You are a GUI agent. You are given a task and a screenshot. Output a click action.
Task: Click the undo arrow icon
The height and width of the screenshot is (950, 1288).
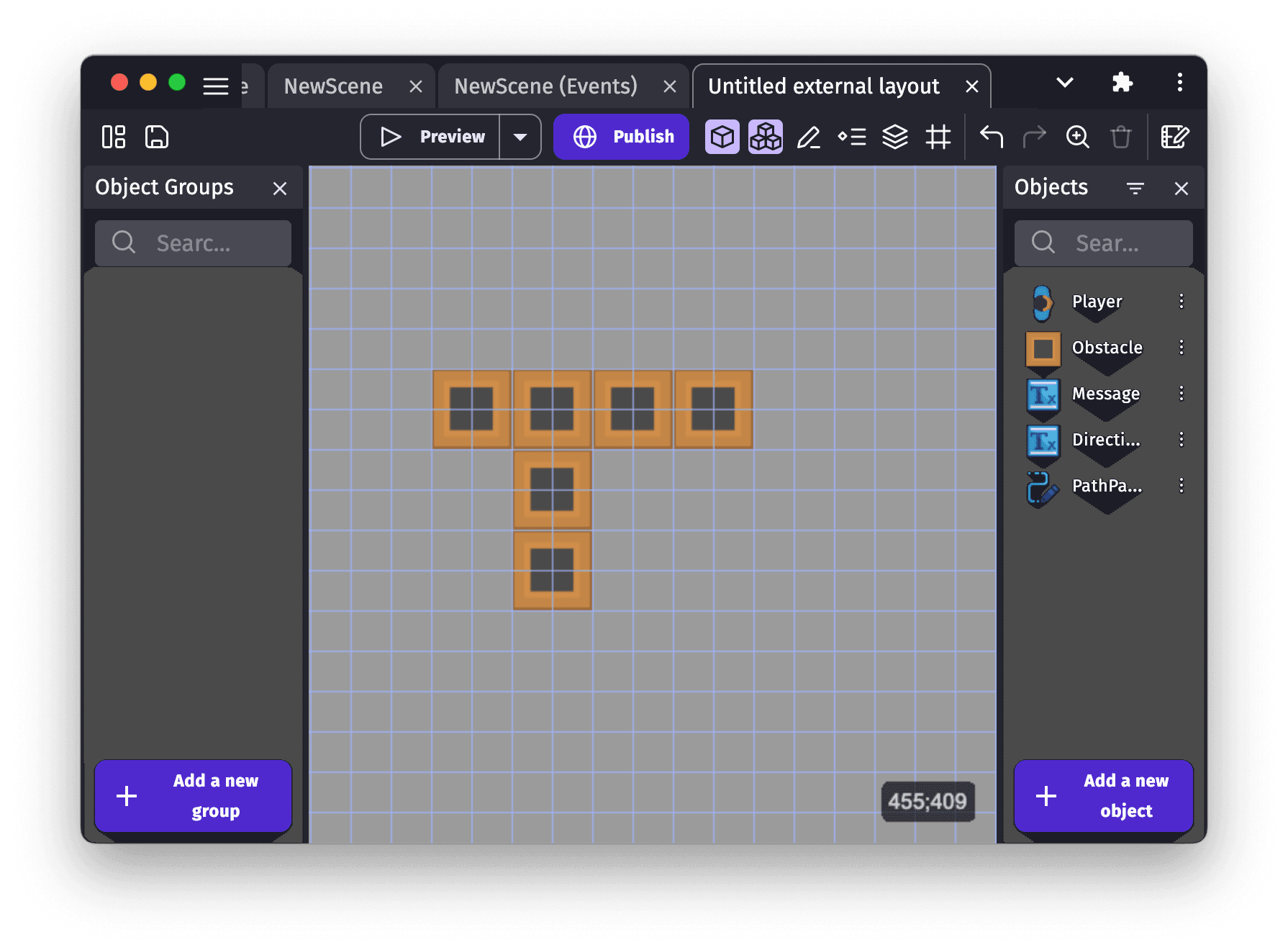[x=991, y=137]
